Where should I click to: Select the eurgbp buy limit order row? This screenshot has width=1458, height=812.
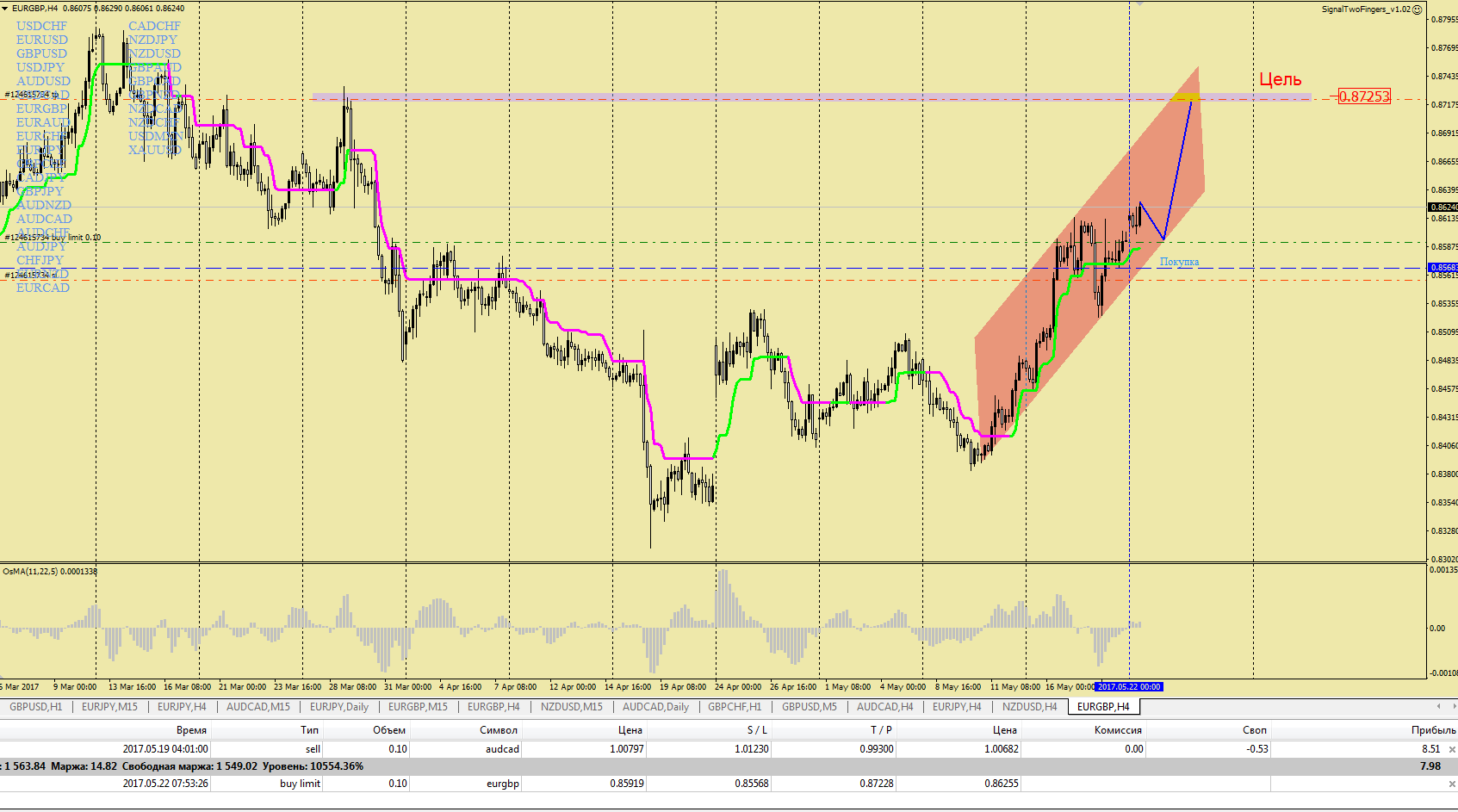pyautogui.click(x=729, y=784)
